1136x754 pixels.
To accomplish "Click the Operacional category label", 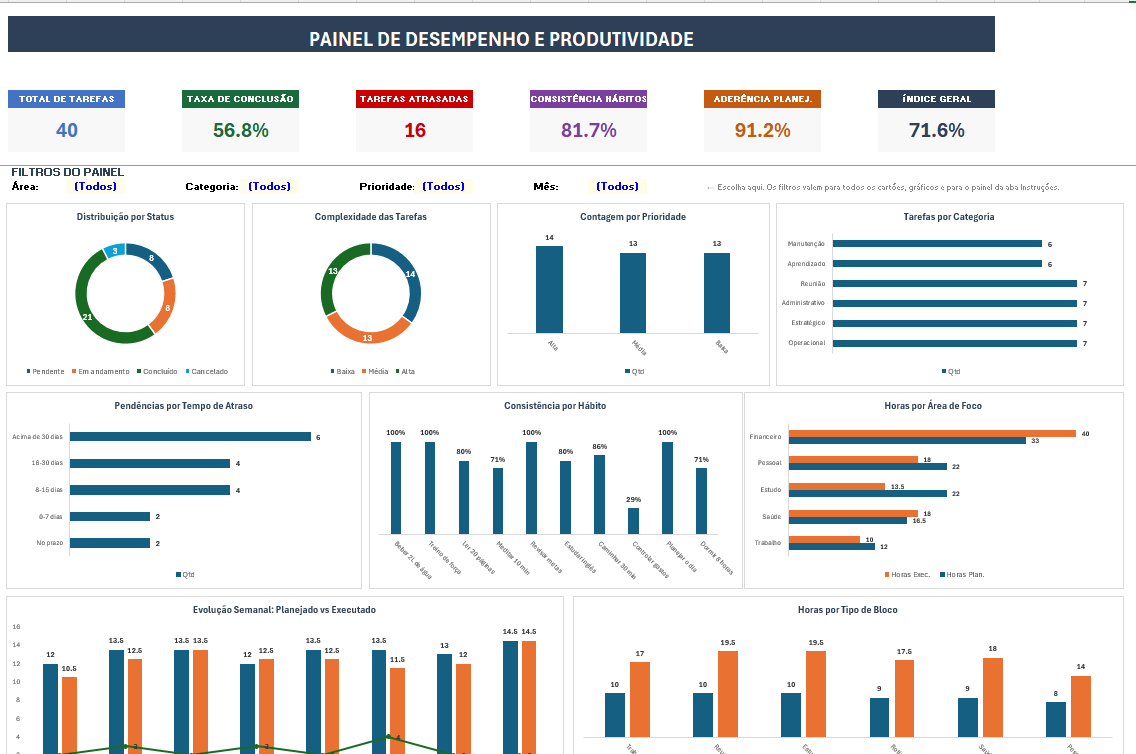I will [806, 343].
